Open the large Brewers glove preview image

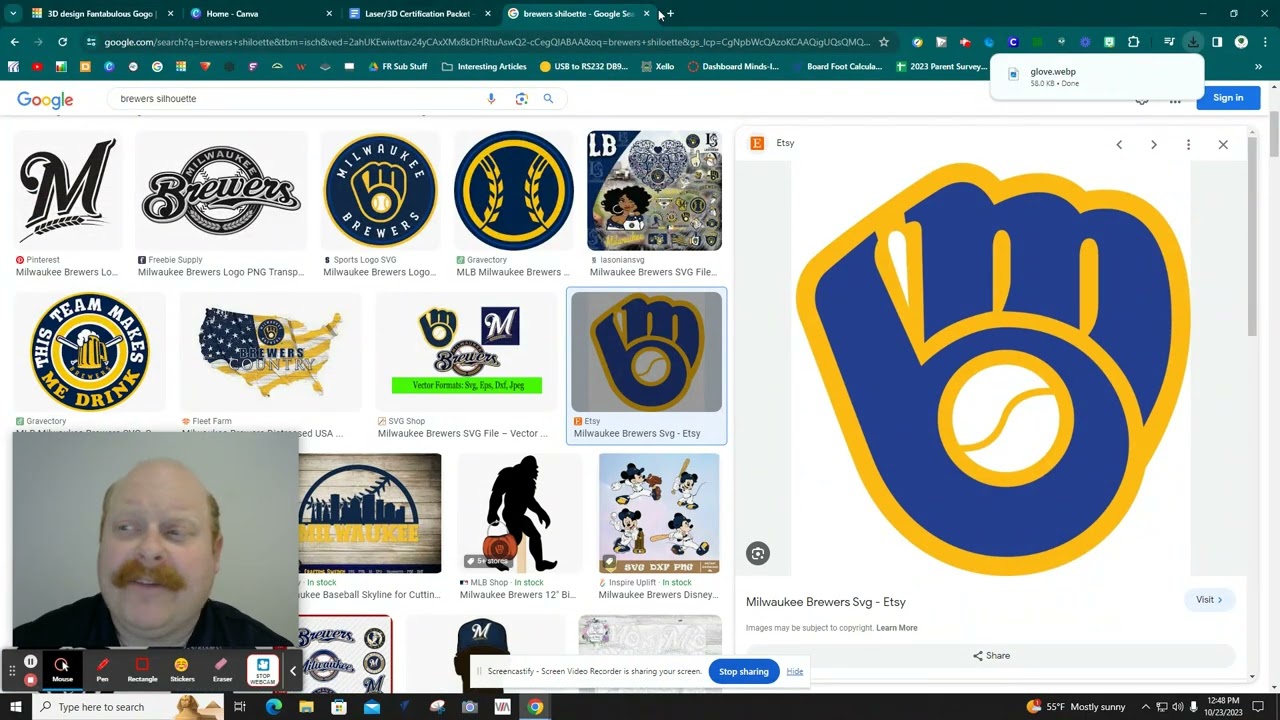click(992, 368)
